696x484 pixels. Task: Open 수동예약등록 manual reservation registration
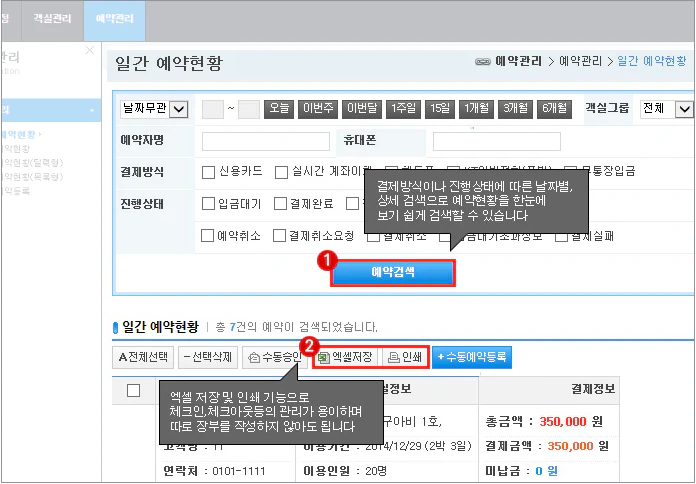(472, 357)
